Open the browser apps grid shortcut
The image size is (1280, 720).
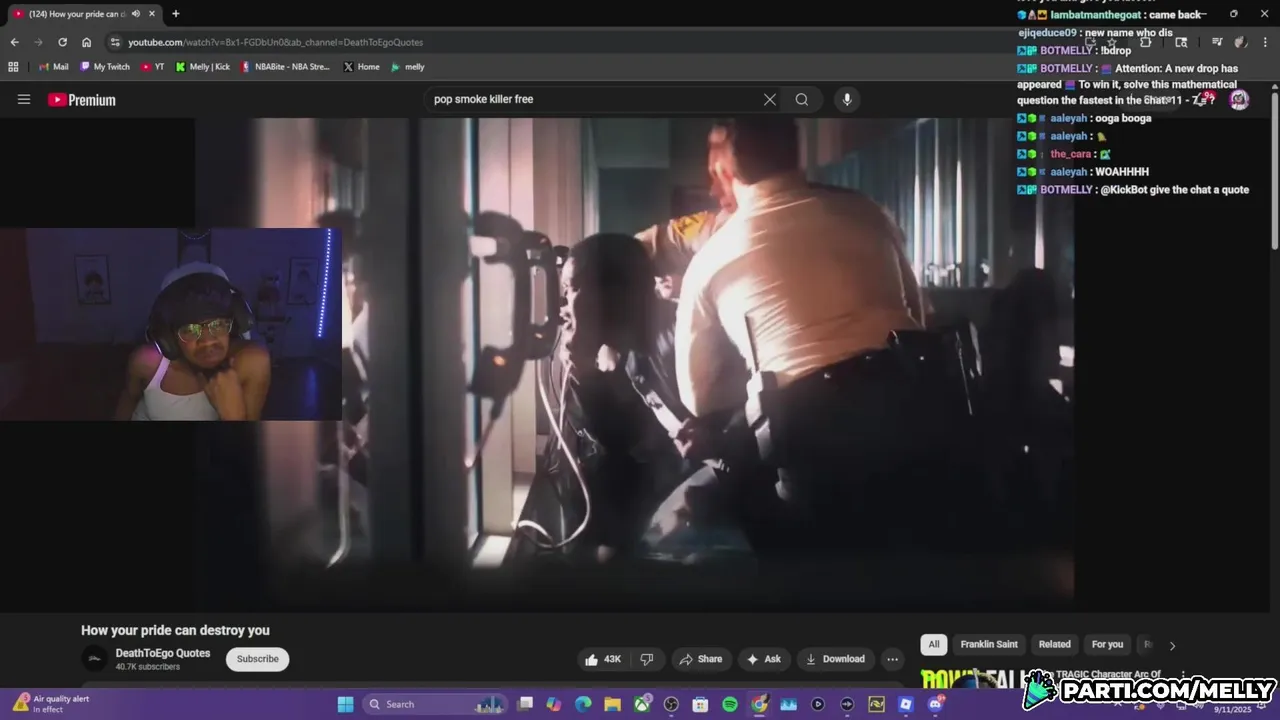coord(13,67)
